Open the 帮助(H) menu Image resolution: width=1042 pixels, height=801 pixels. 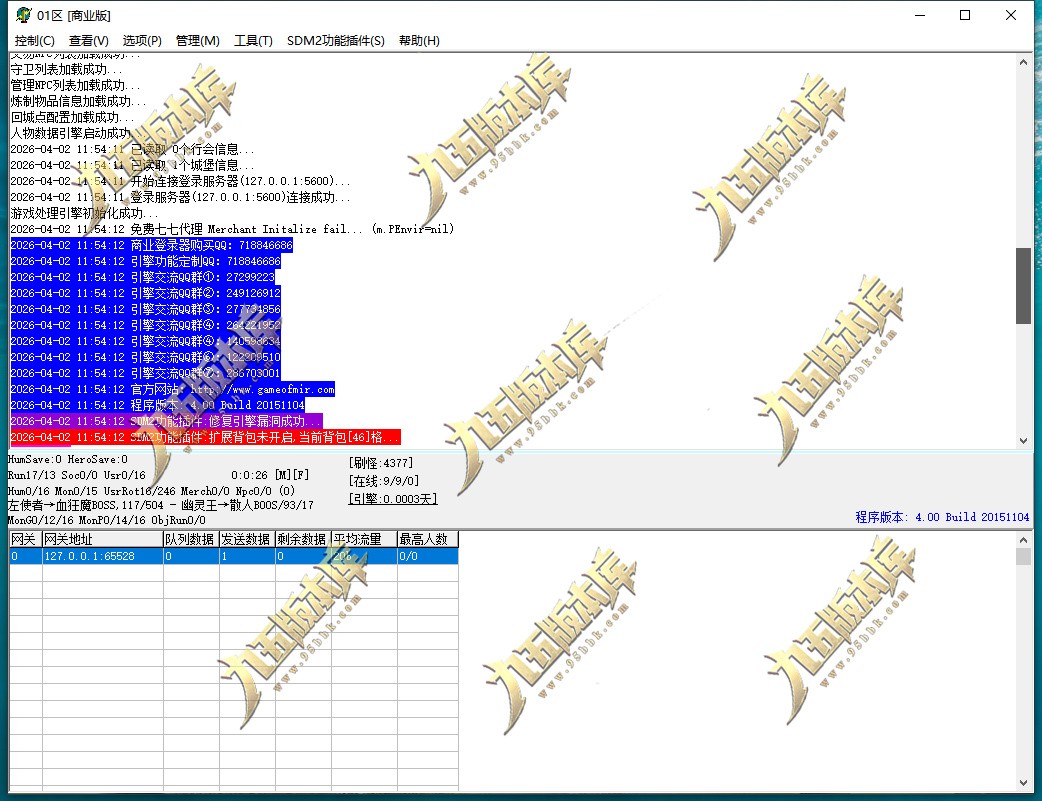(x=419, y=41)
